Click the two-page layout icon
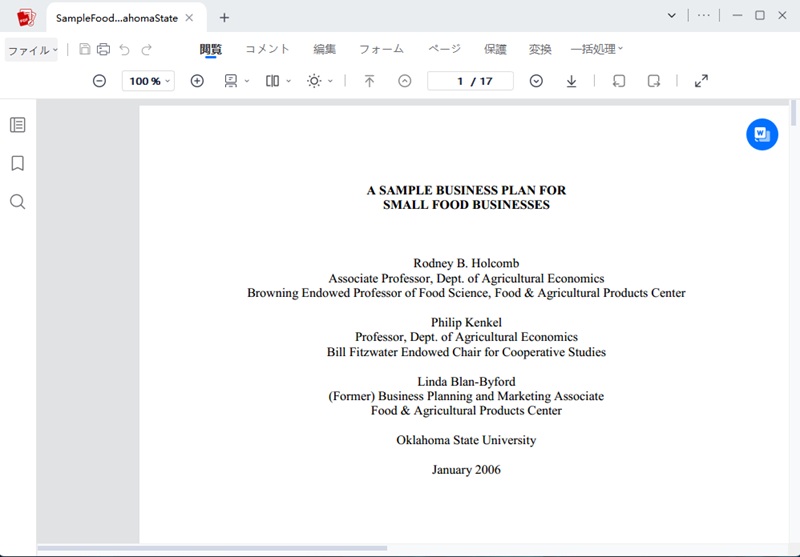This screenshot has width=800, height=557. [x=272, y=81]
